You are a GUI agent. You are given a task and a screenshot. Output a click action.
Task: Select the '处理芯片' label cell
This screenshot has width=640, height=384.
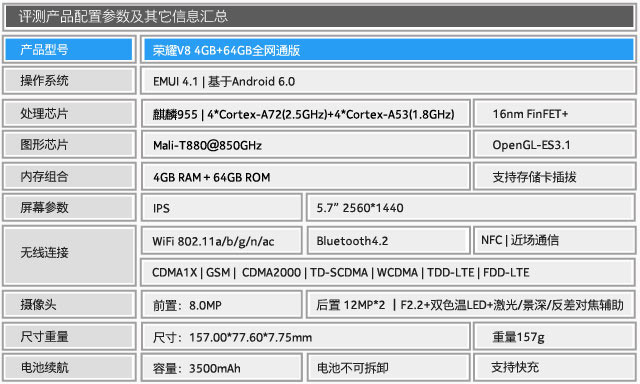pyautogui.click(x=69, y=113)
